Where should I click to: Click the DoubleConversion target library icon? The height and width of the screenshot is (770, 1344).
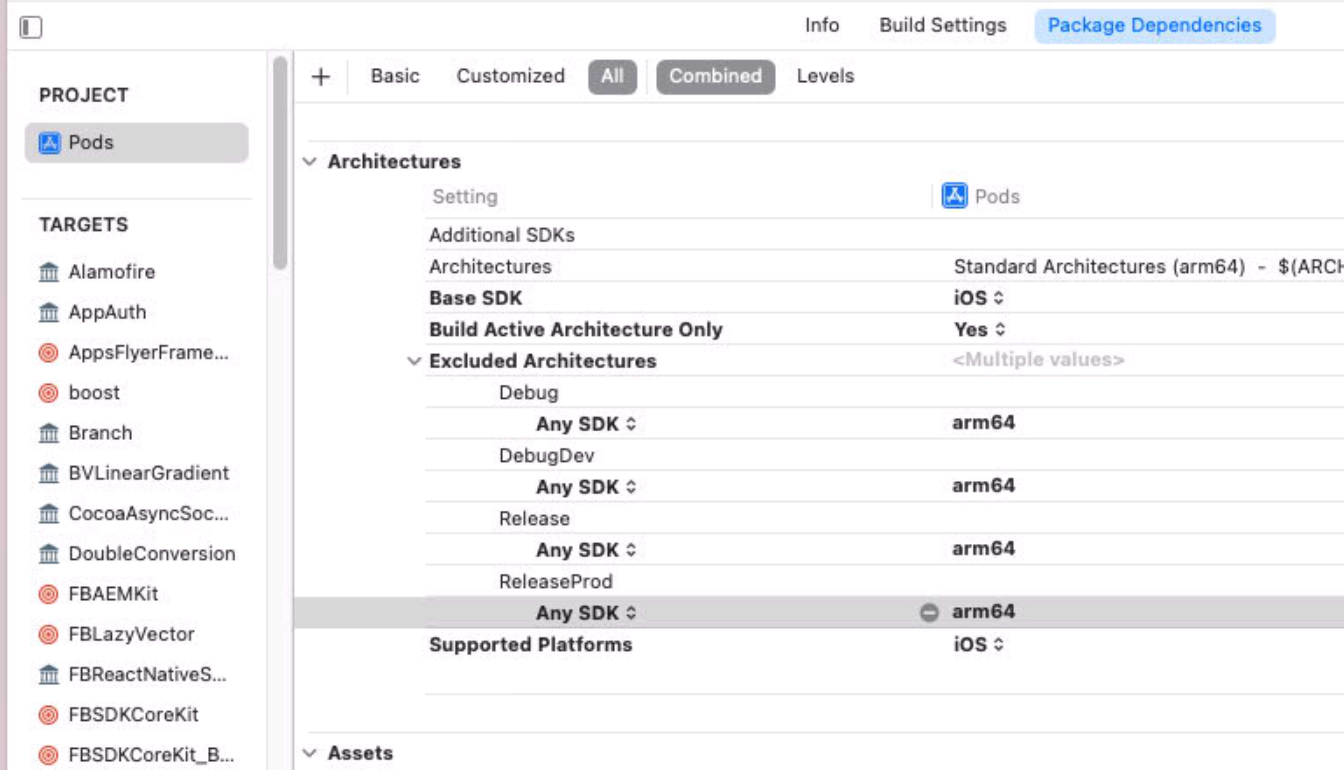coord(49,554)
